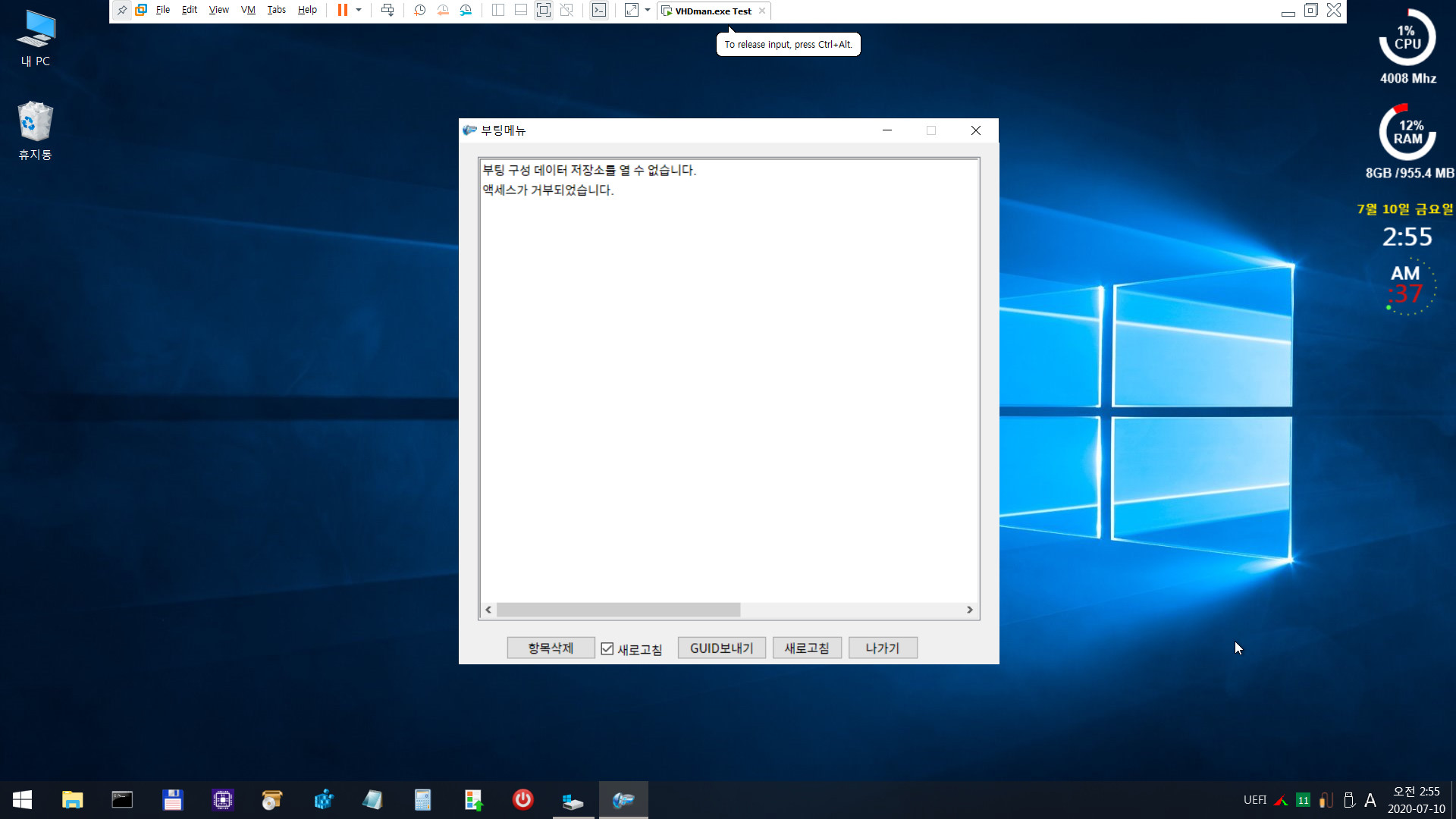Click the taskbar clock showing 오전 2:55
The image size is (1456, 819).
point(1417,800)
